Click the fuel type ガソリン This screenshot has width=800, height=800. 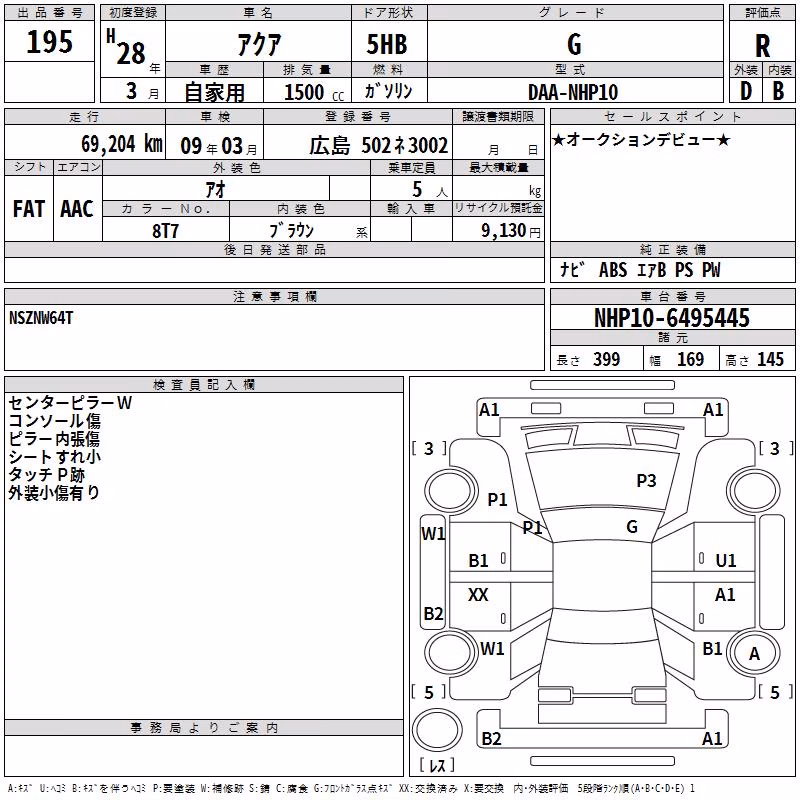[388, 91]
